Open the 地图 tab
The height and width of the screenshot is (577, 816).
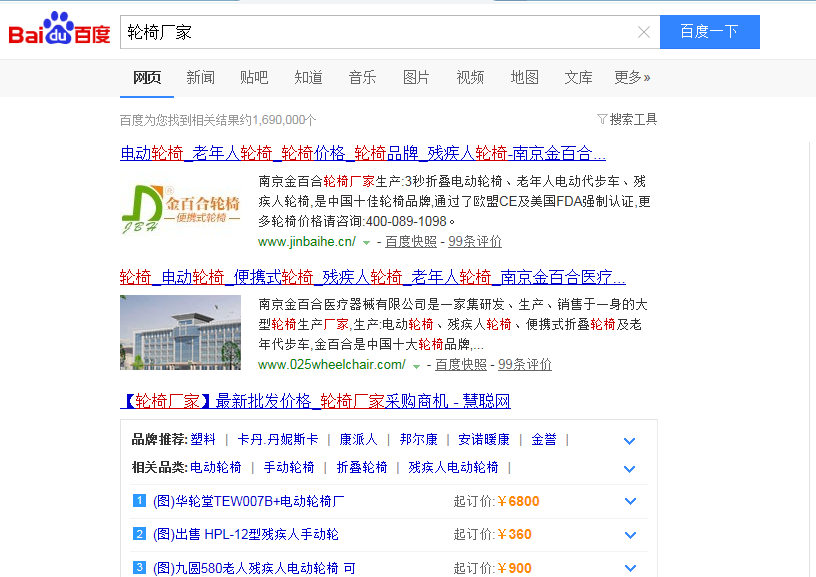(x=524, y=78)
